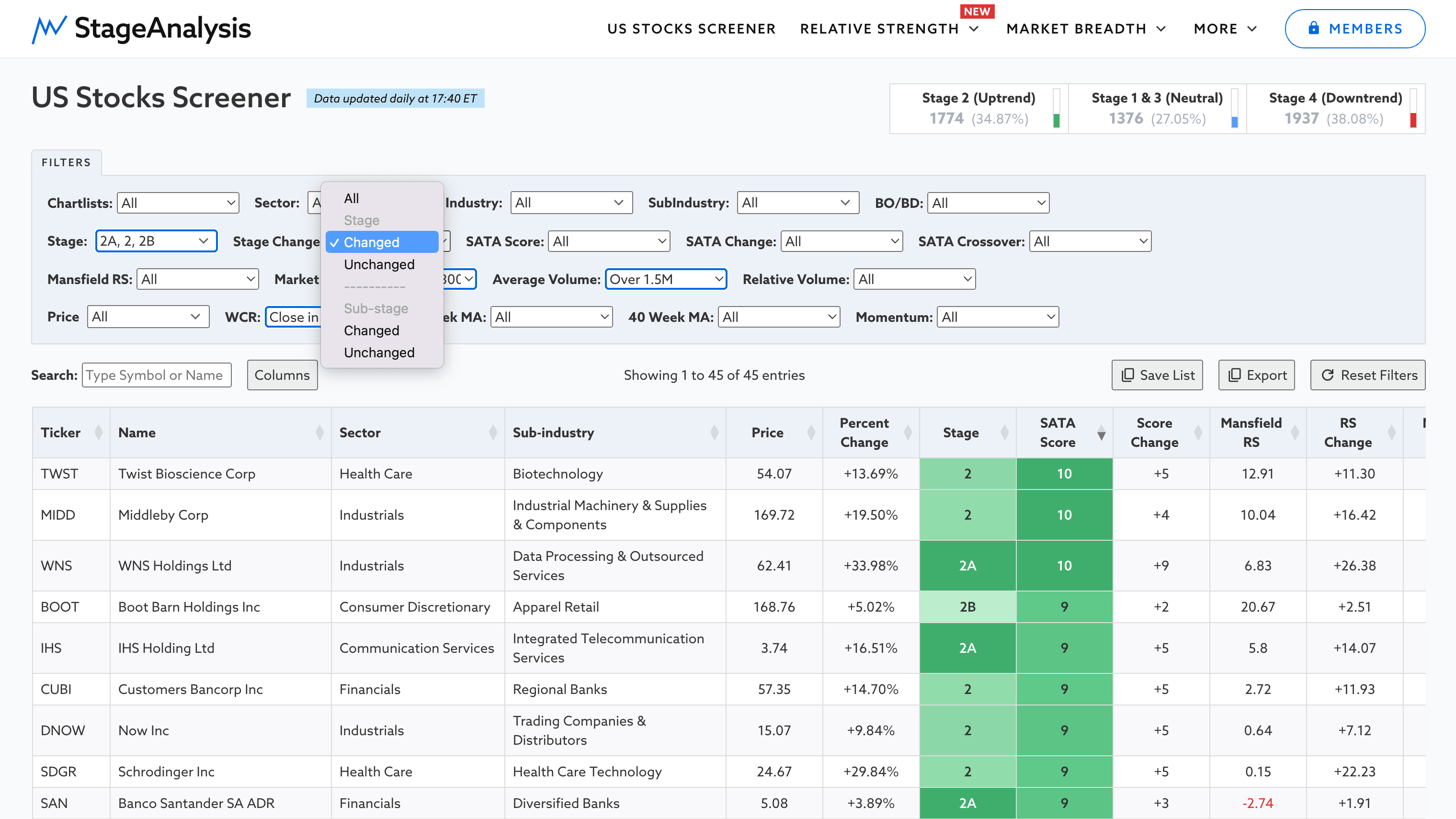Click the lock icon in Members button
Image resolution: width=1456 pixels, height=819 pixels.
coord(1314,28)
